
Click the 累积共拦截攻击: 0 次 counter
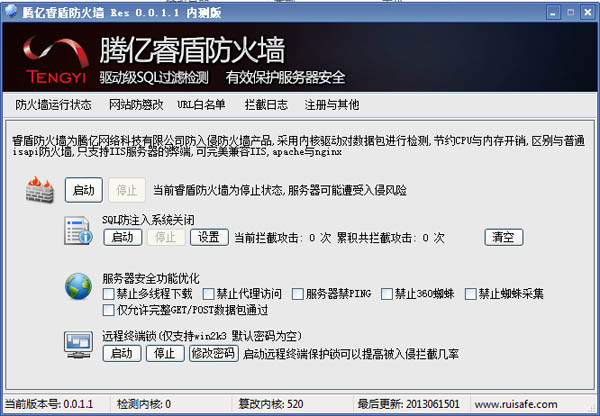pyautogui.click(x=390, y=238)
